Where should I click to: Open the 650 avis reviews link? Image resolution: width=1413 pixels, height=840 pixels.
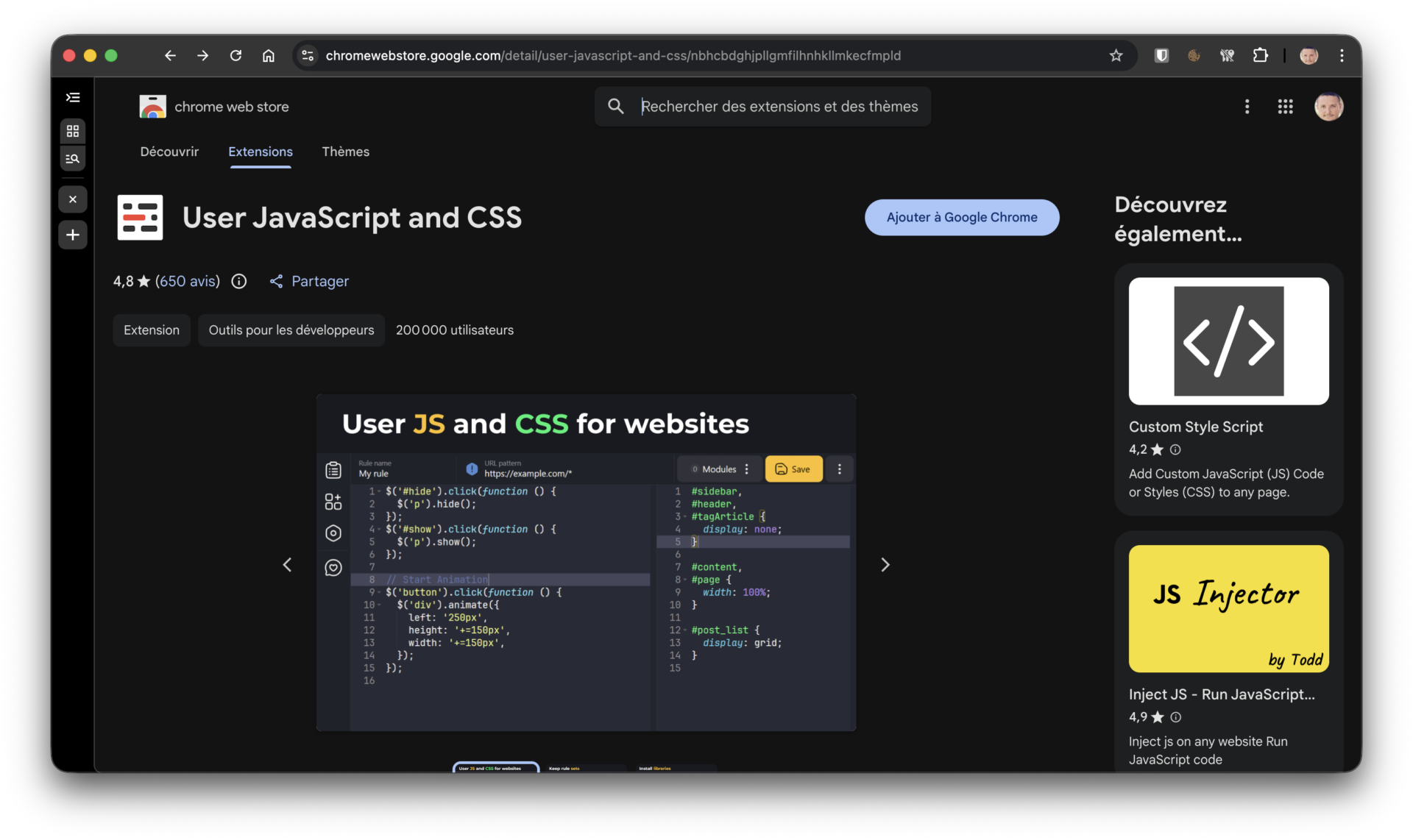188,282
